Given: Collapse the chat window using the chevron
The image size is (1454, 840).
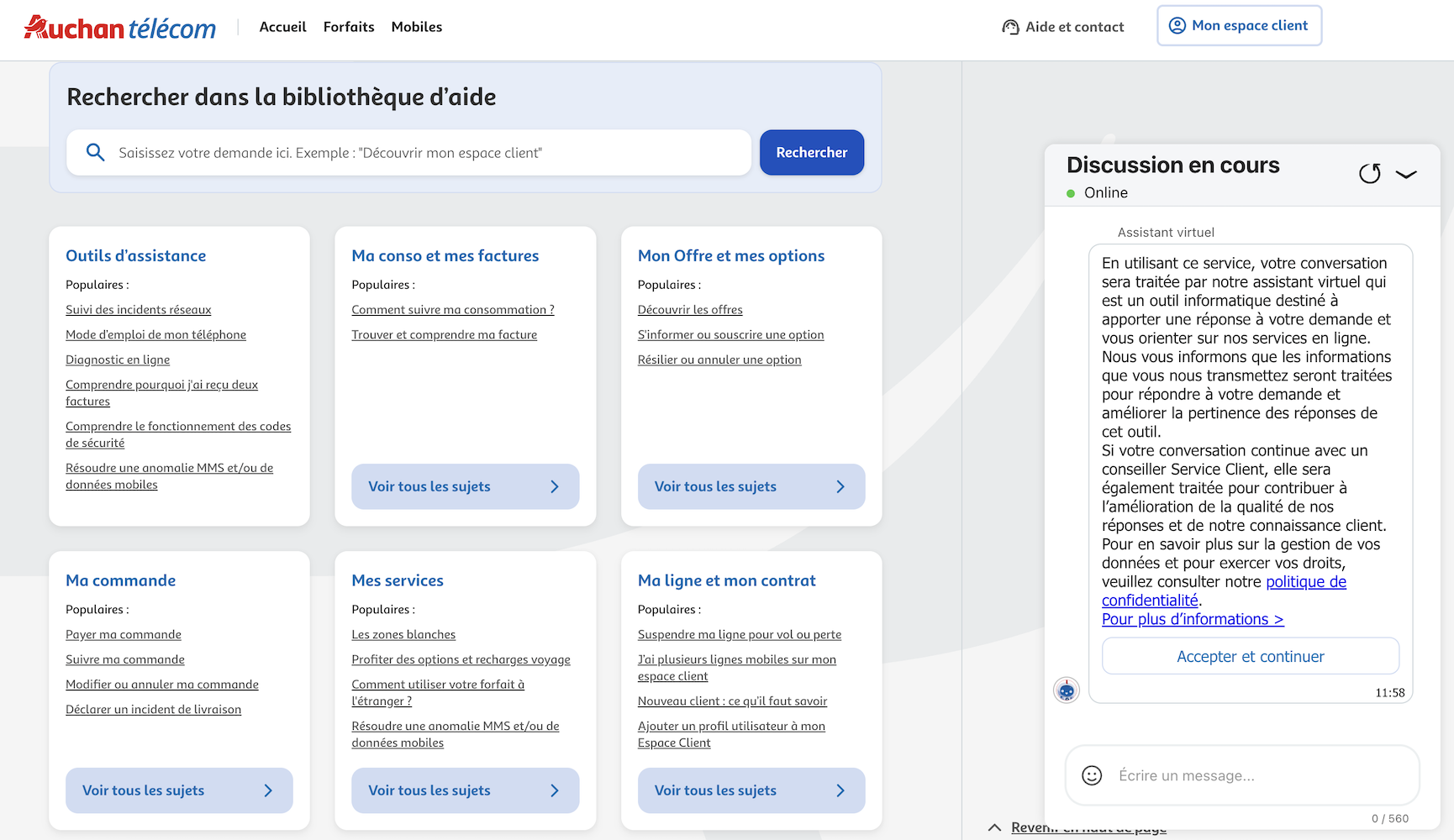Looking at the screenshot, I should 1406,174.
